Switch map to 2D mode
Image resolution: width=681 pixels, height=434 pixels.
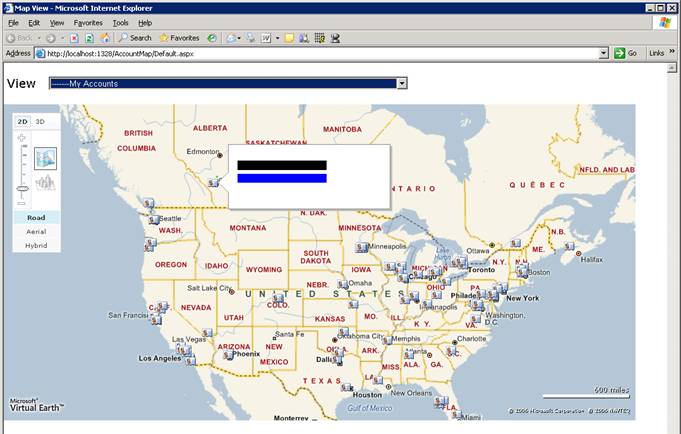click(x=22, y=122)
